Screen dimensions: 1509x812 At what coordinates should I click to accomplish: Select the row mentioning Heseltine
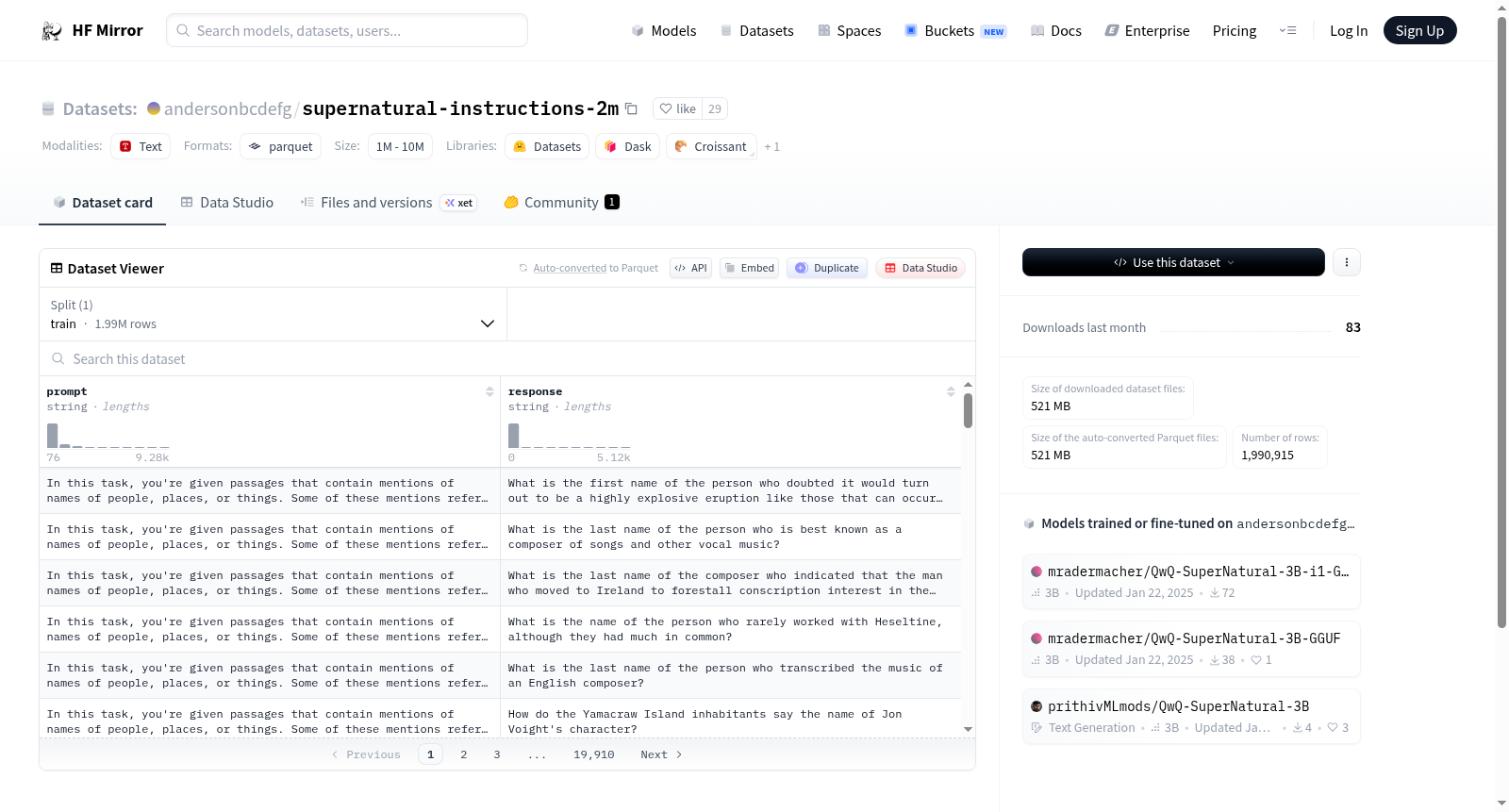[x=500, y=629]
